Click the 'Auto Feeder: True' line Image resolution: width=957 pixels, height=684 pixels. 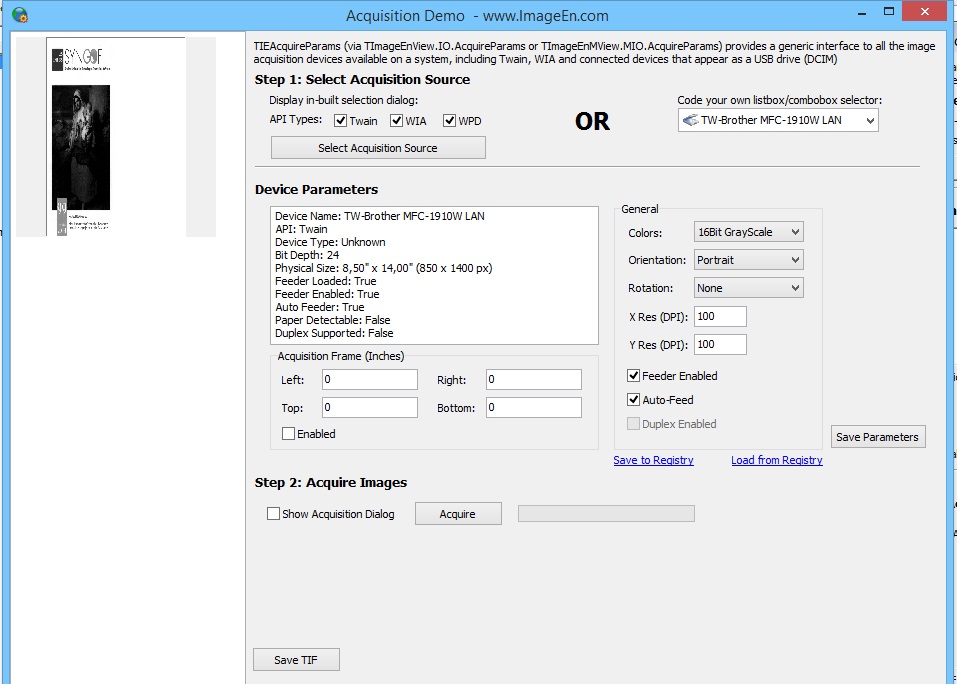pos(319,307)
